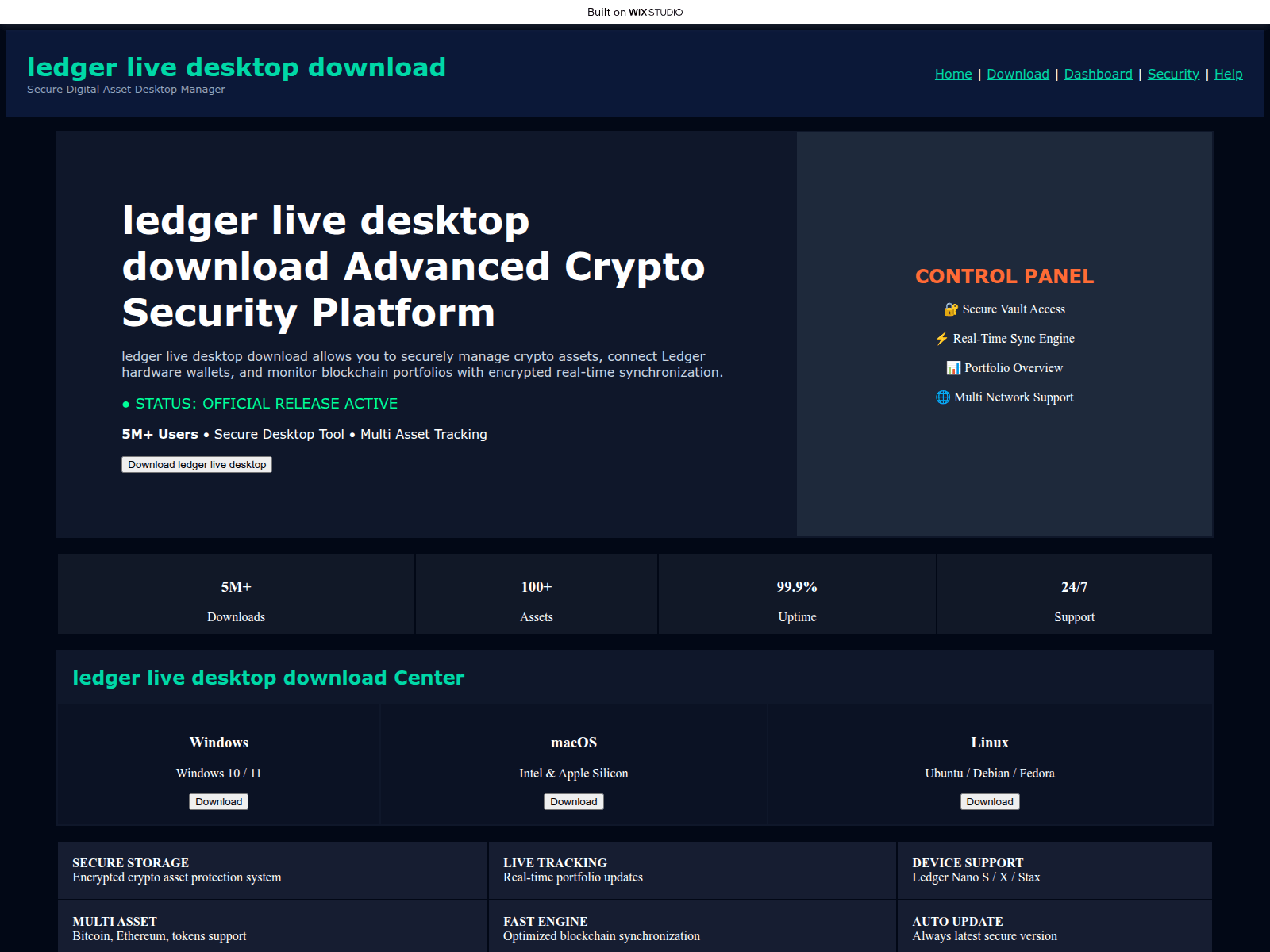Click the site title ledger live desktop download
The image size is (1270, 952).
(x=237, y=67)
